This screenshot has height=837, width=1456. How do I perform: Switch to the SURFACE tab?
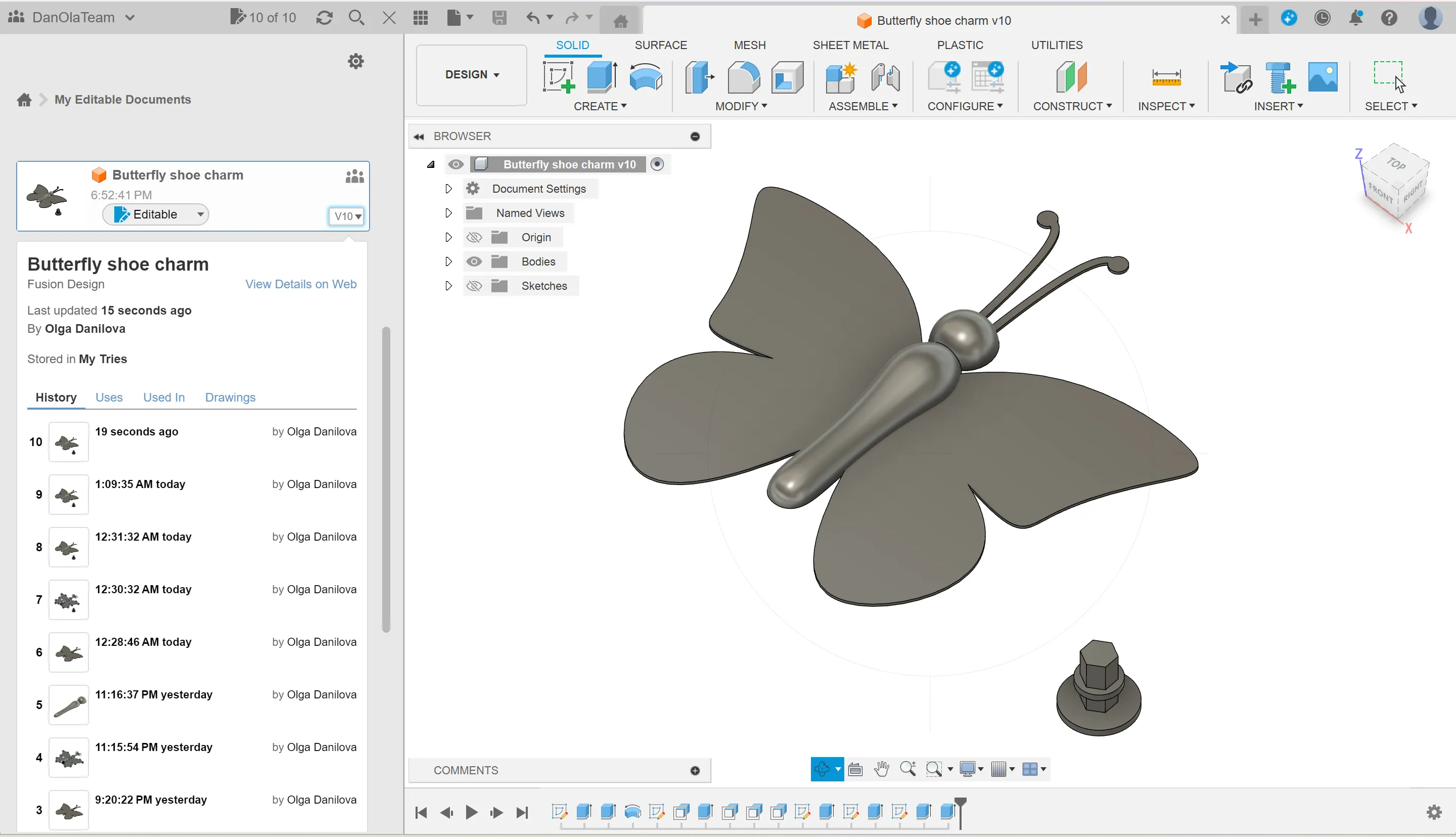click(661, 45)
